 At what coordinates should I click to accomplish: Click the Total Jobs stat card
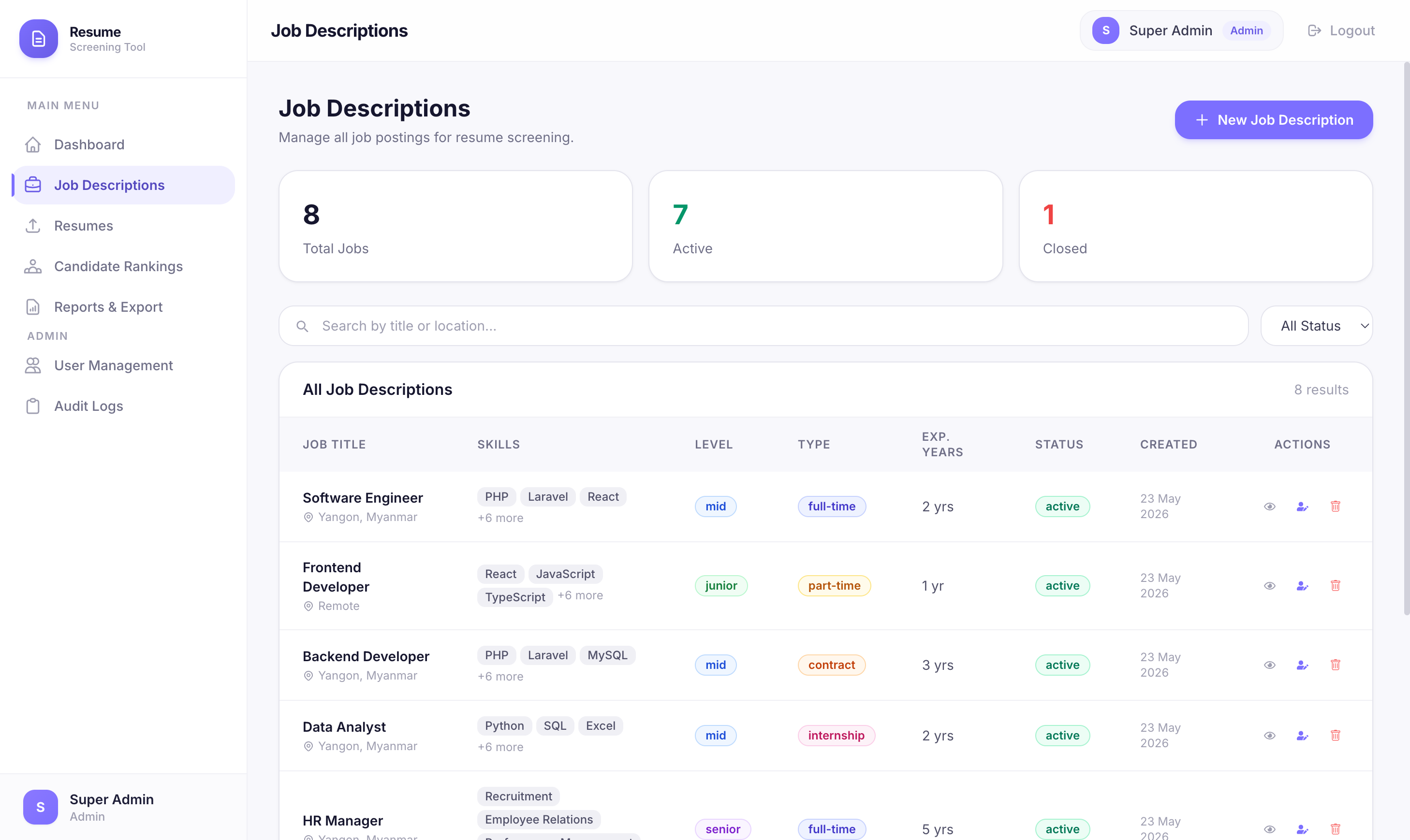(x=455, y=226)
